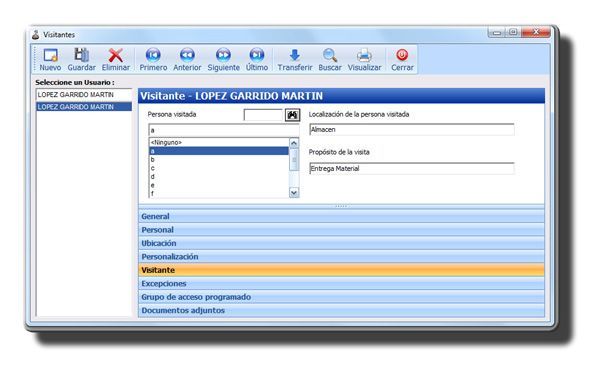Click the Persona visitada code field
Image resolution: width=600 pixels, height=376 pixels.
click(x=263, y=115)
